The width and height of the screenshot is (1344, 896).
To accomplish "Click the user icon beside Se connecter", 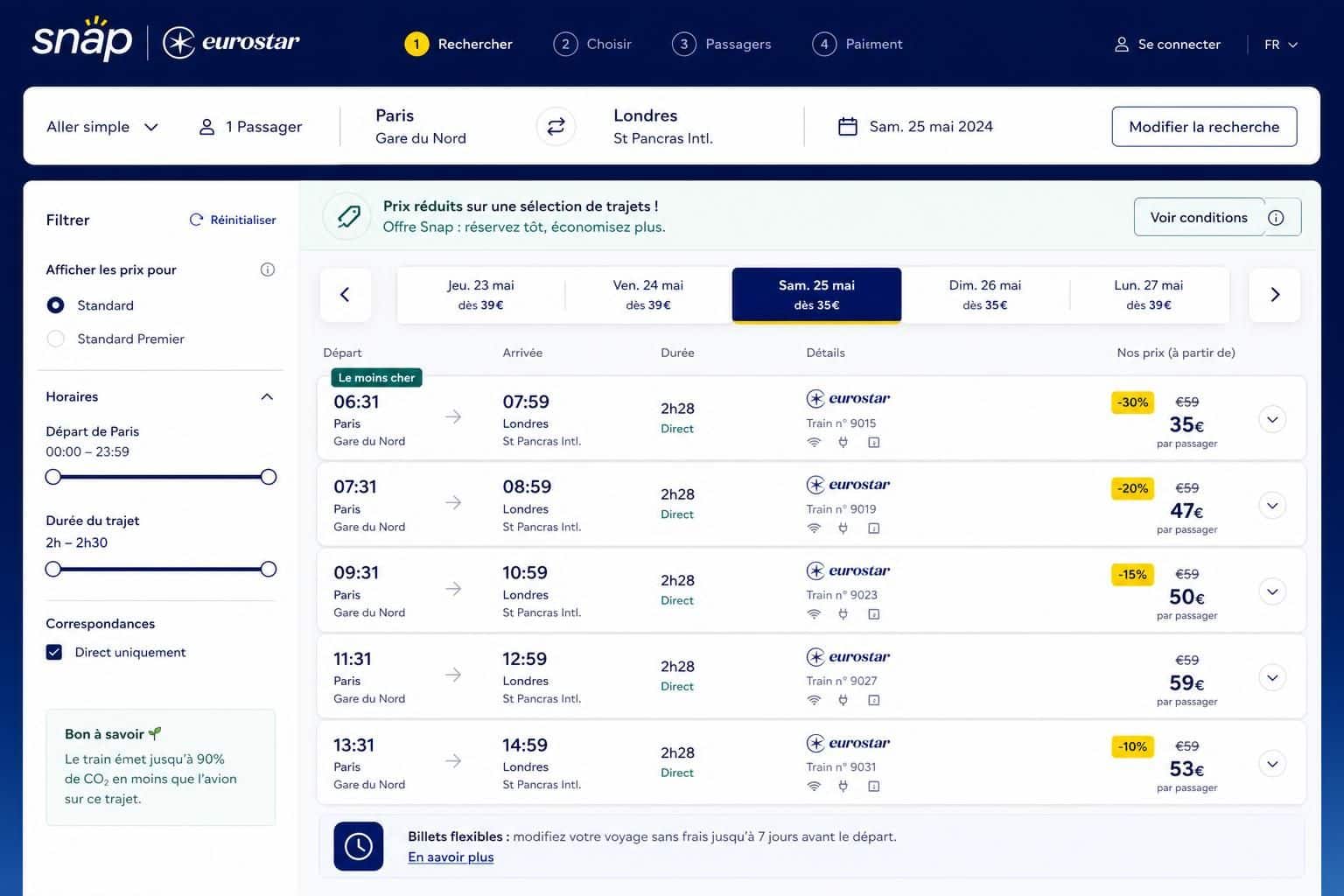I will [1121, 44].
